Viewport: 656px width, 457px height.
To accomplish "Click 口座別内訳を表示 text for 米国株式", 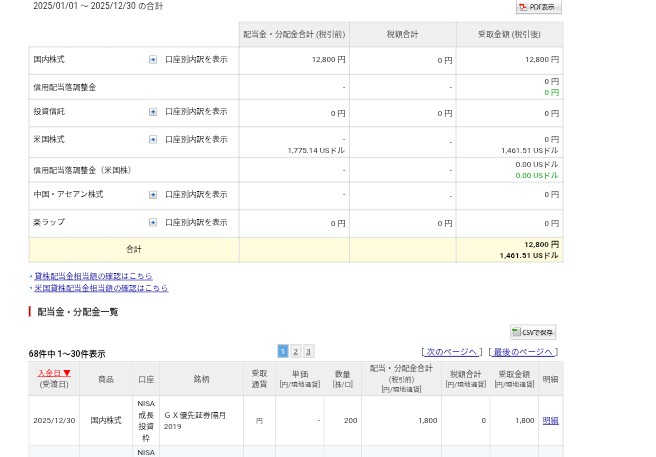I will (196, 139).
